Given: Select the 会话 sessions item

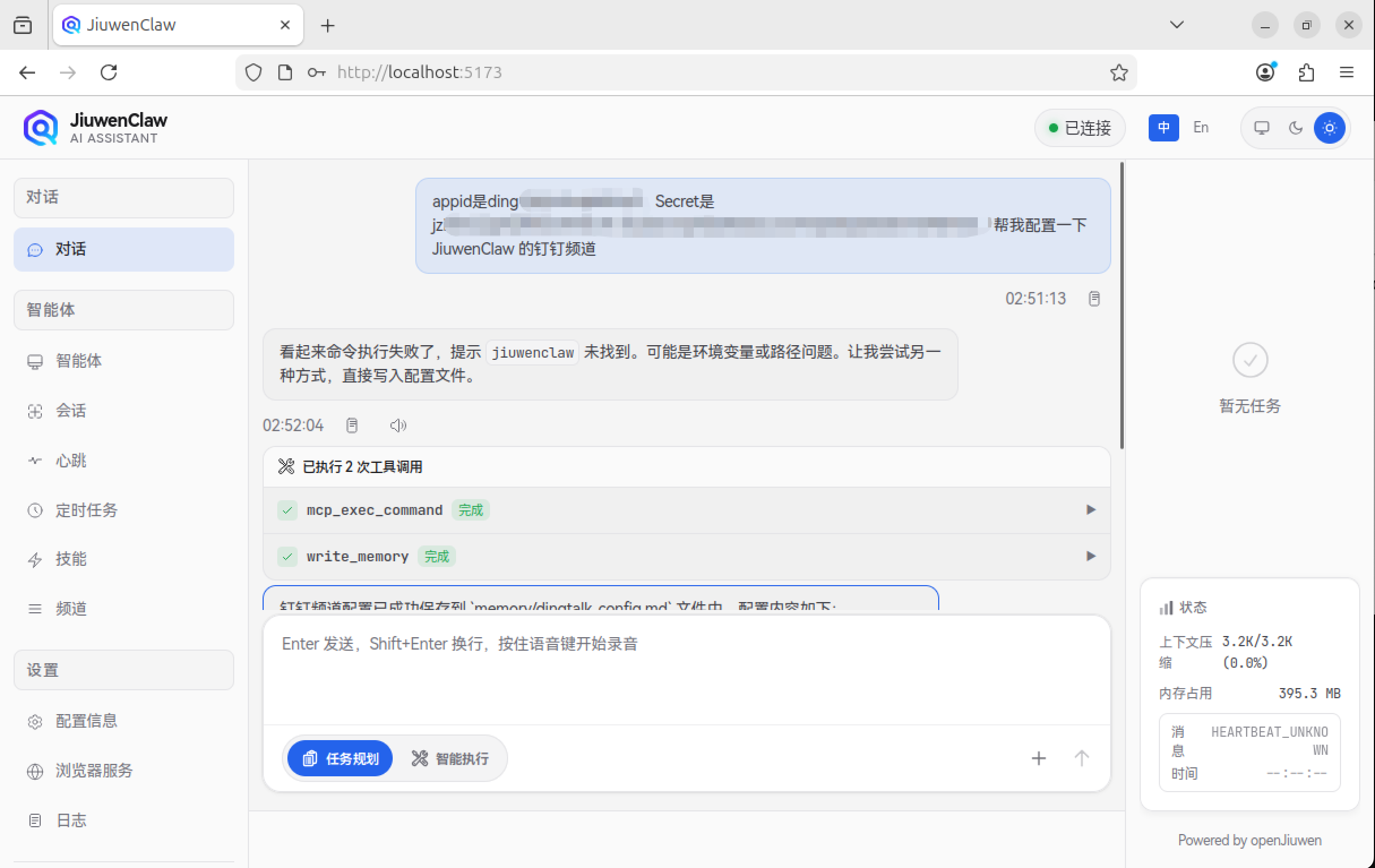Looking at the screenshot, I should [71, 411].
